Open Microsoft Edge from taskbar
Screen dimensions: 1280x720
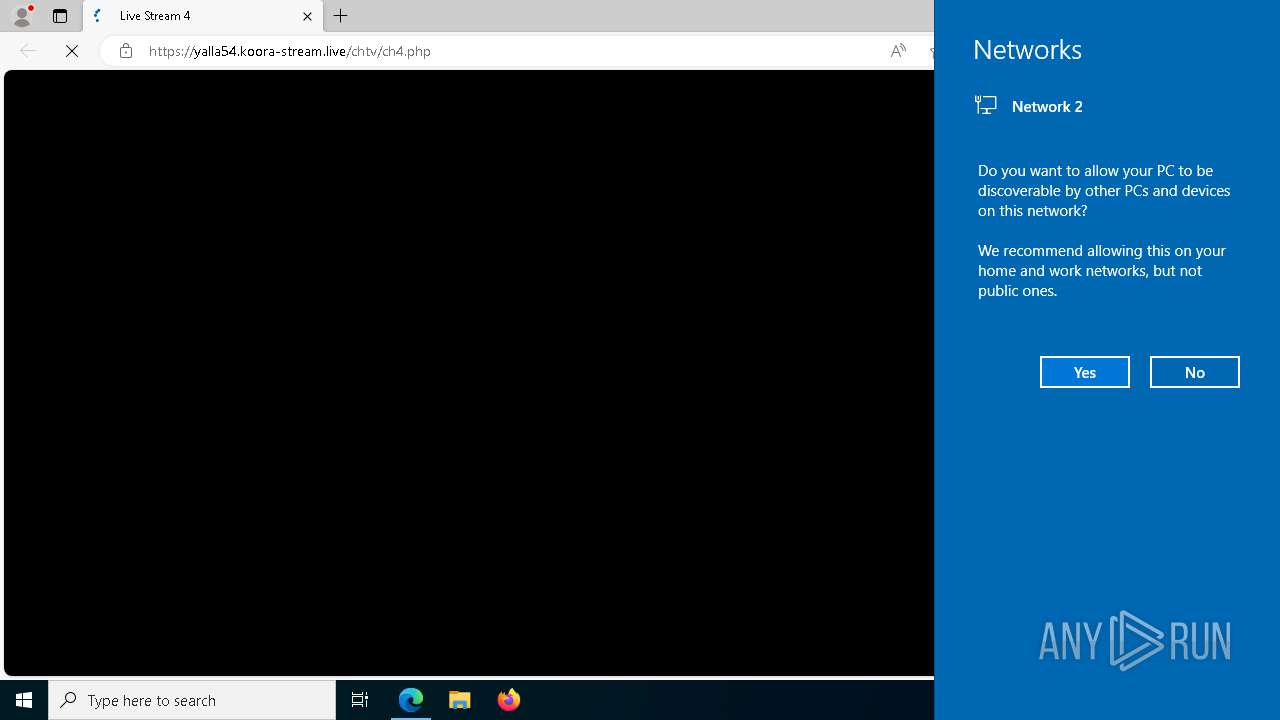click(x=411, y=700)
